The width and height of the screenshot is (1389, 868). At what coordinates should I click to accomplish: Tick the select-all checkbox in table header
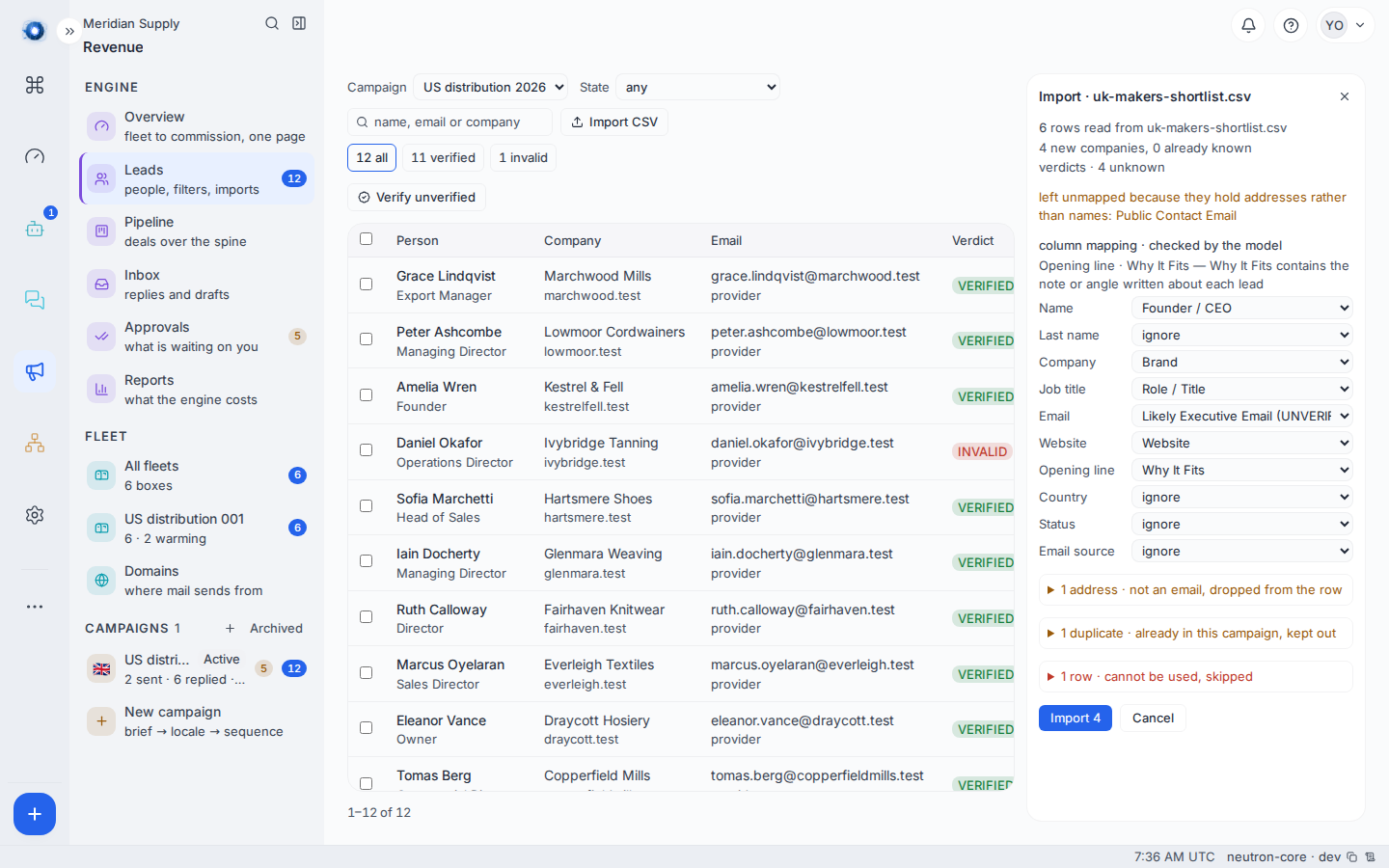(366, 239)
